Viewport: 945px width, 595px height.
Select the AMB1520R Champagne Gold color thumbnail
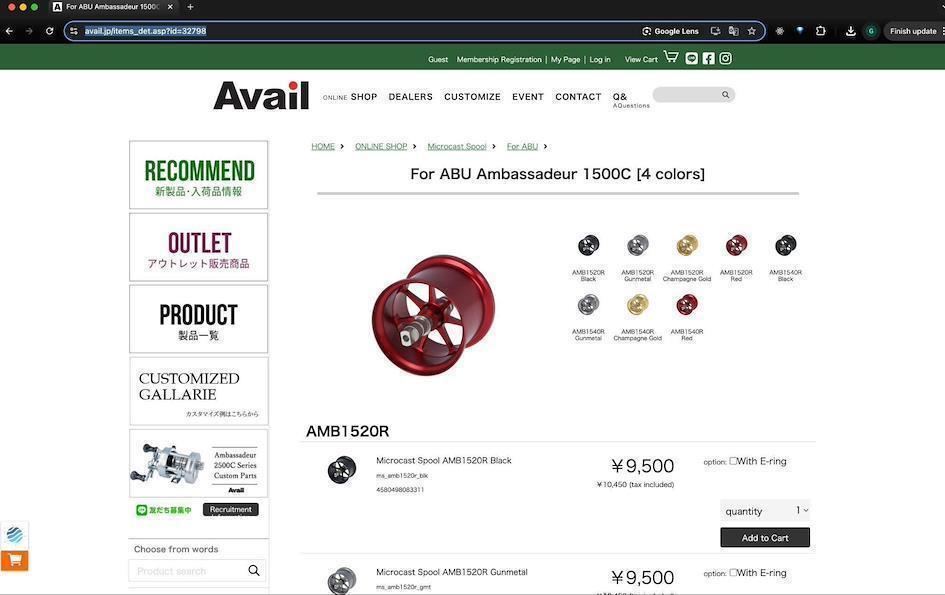(x=687, y=246)
